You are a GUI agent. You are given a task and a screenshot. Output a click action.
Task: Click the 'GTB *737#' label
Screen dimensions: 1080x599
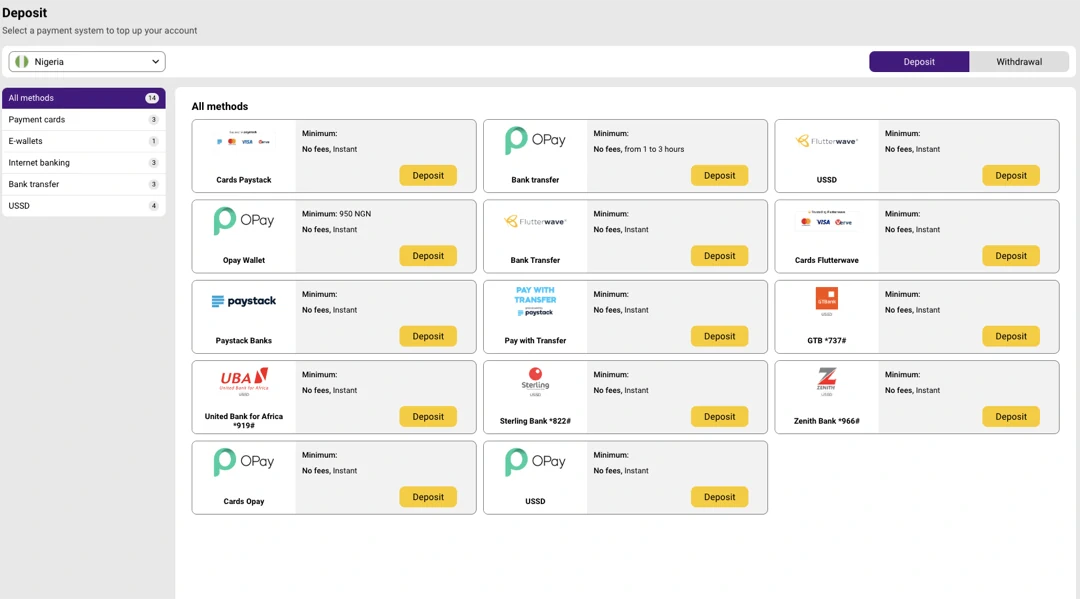click(x=827, y=340)
